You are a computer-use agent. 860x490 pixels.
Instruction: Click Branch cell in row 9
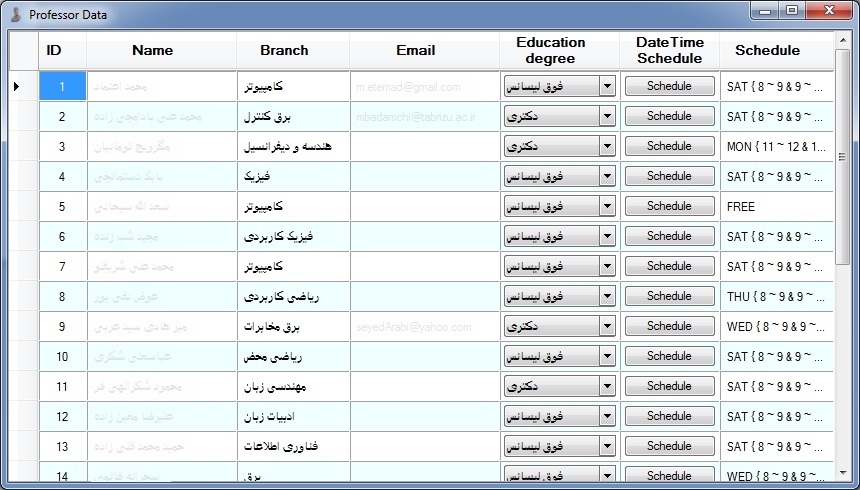pos(293,326)
